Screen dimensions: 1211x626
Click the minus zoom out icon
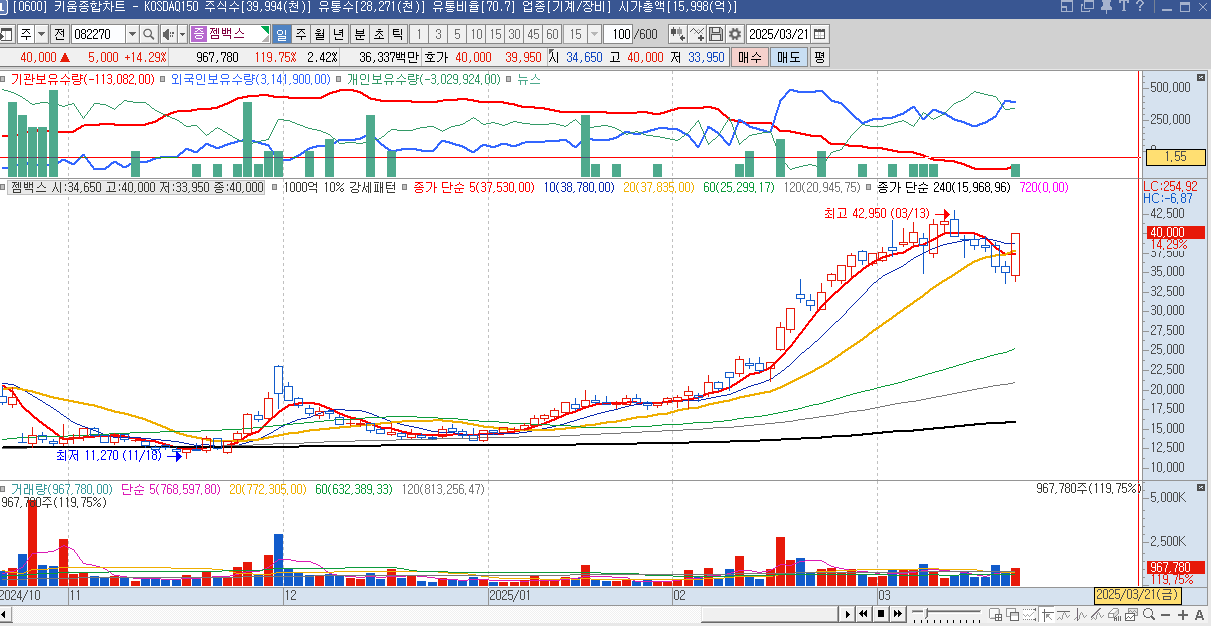1166,615
